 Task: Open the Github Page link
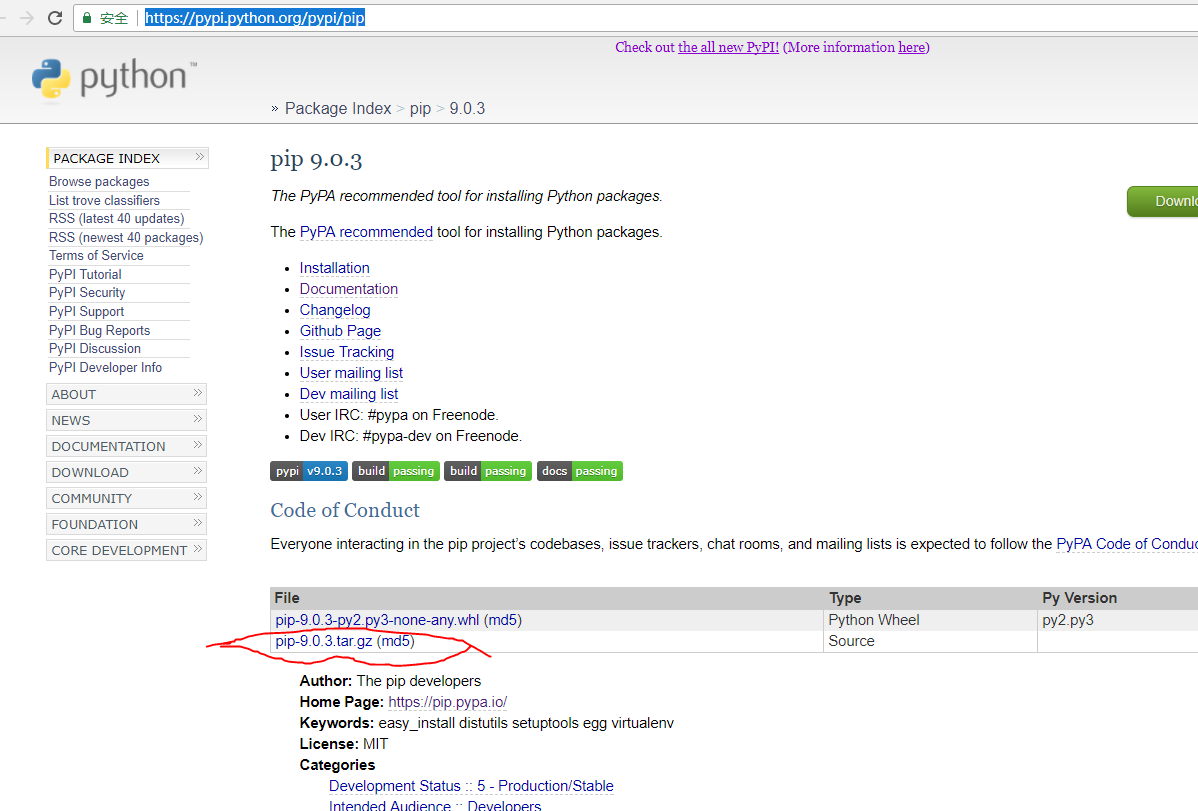click(340, 331)
